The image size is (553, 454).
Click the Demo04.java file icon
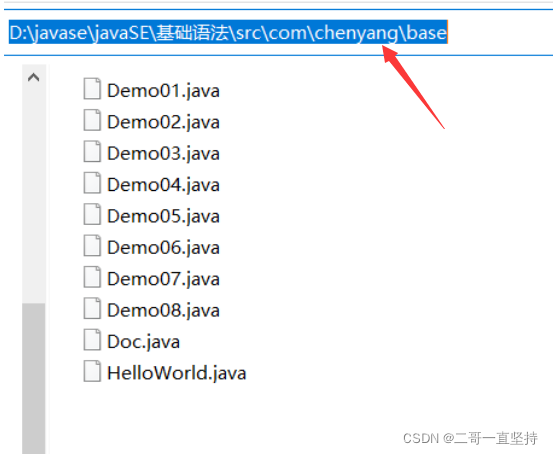tap(92, 183)
